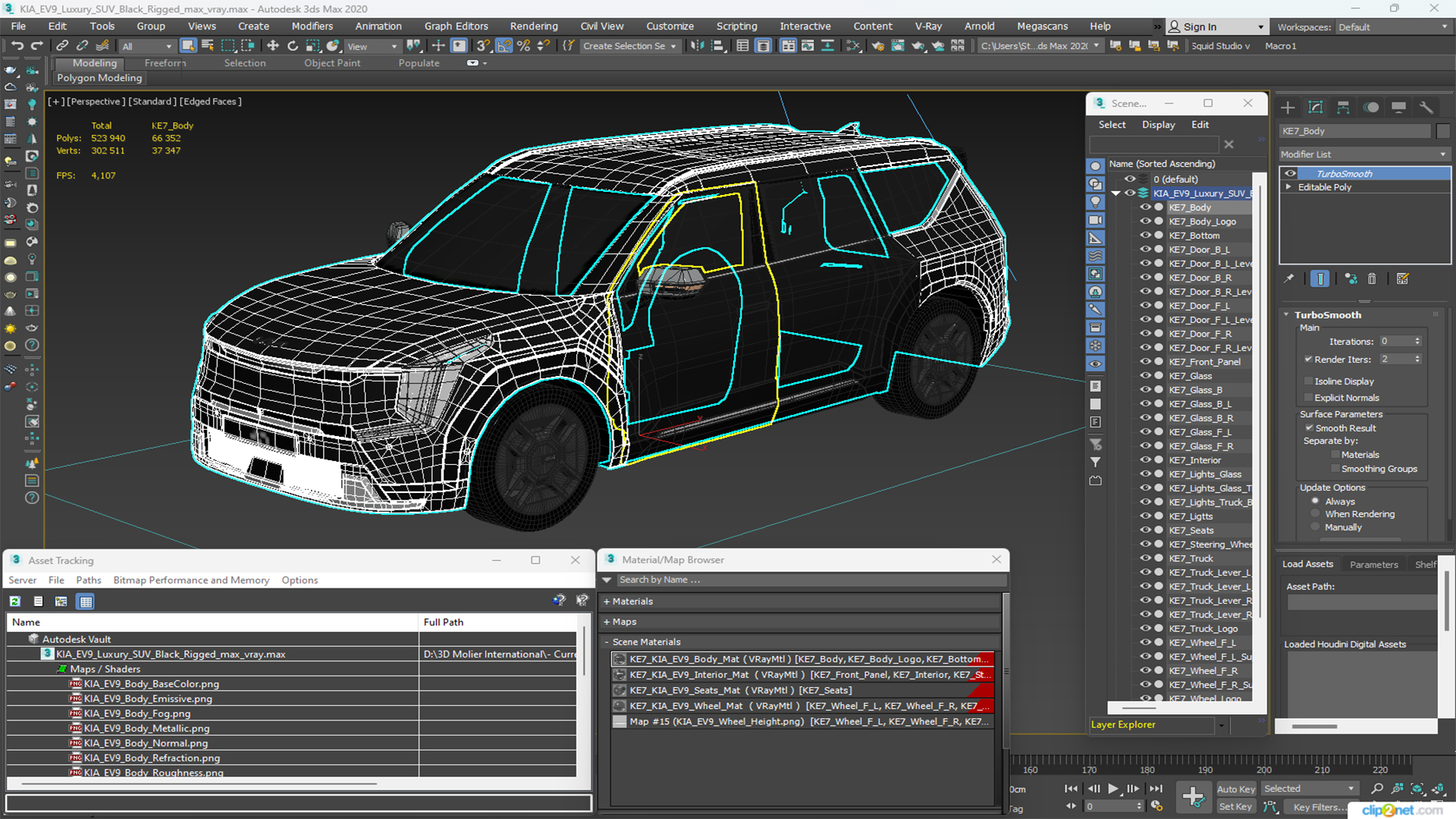Click the Undo arrow in the main toolbar
The height and width of the screenshot is (819, 1456).
pyautogui.click(x=17, y=45)
